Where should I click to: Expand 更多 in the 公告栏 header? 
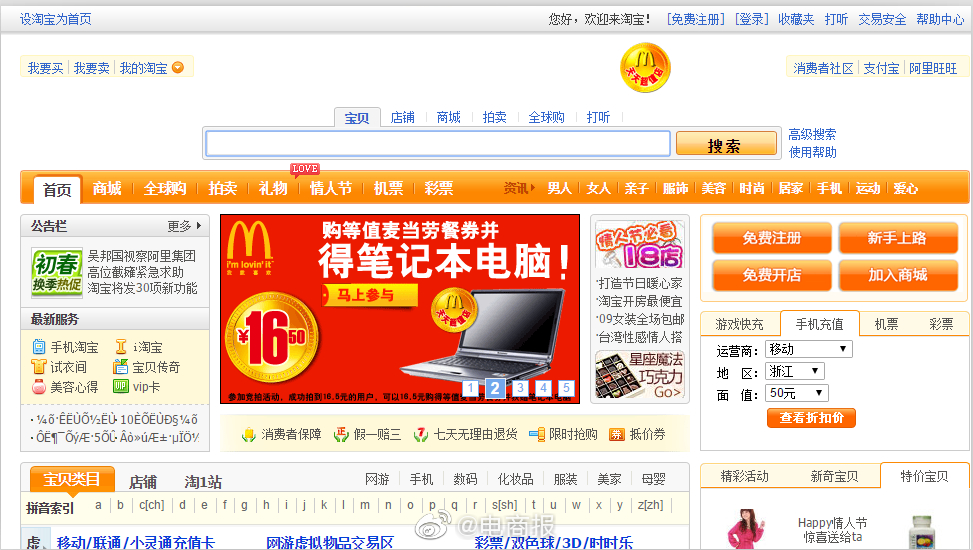(184, 227)
